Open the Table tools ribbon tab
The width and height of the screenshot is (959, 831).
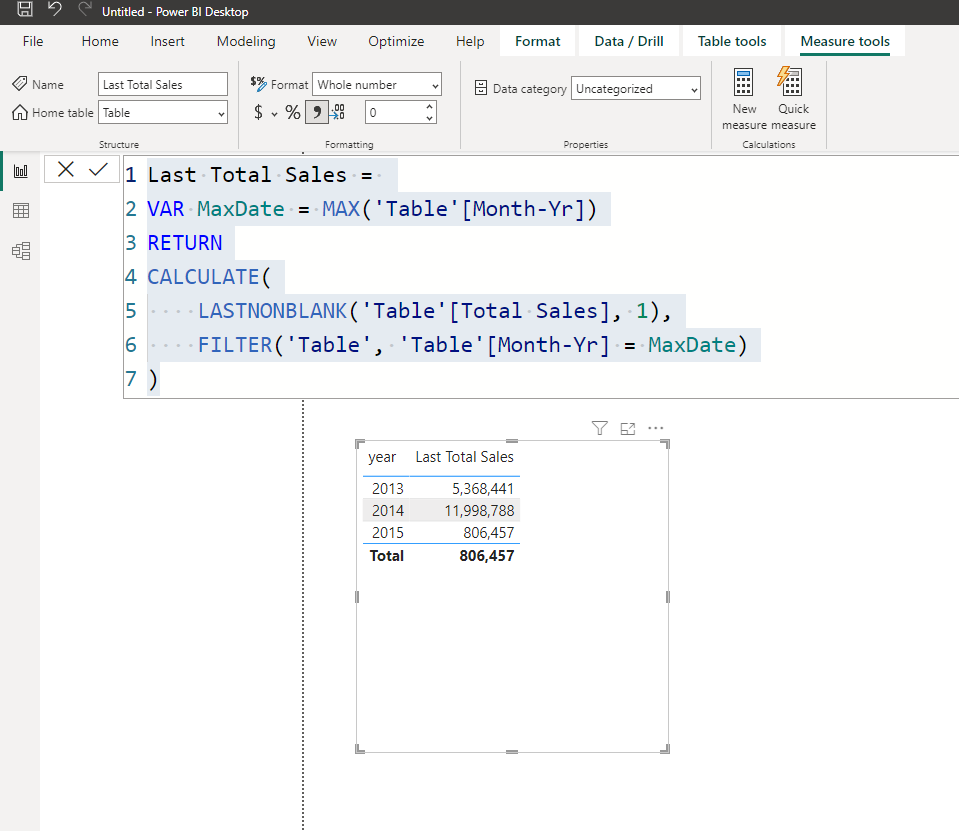[x=732, y=41]
